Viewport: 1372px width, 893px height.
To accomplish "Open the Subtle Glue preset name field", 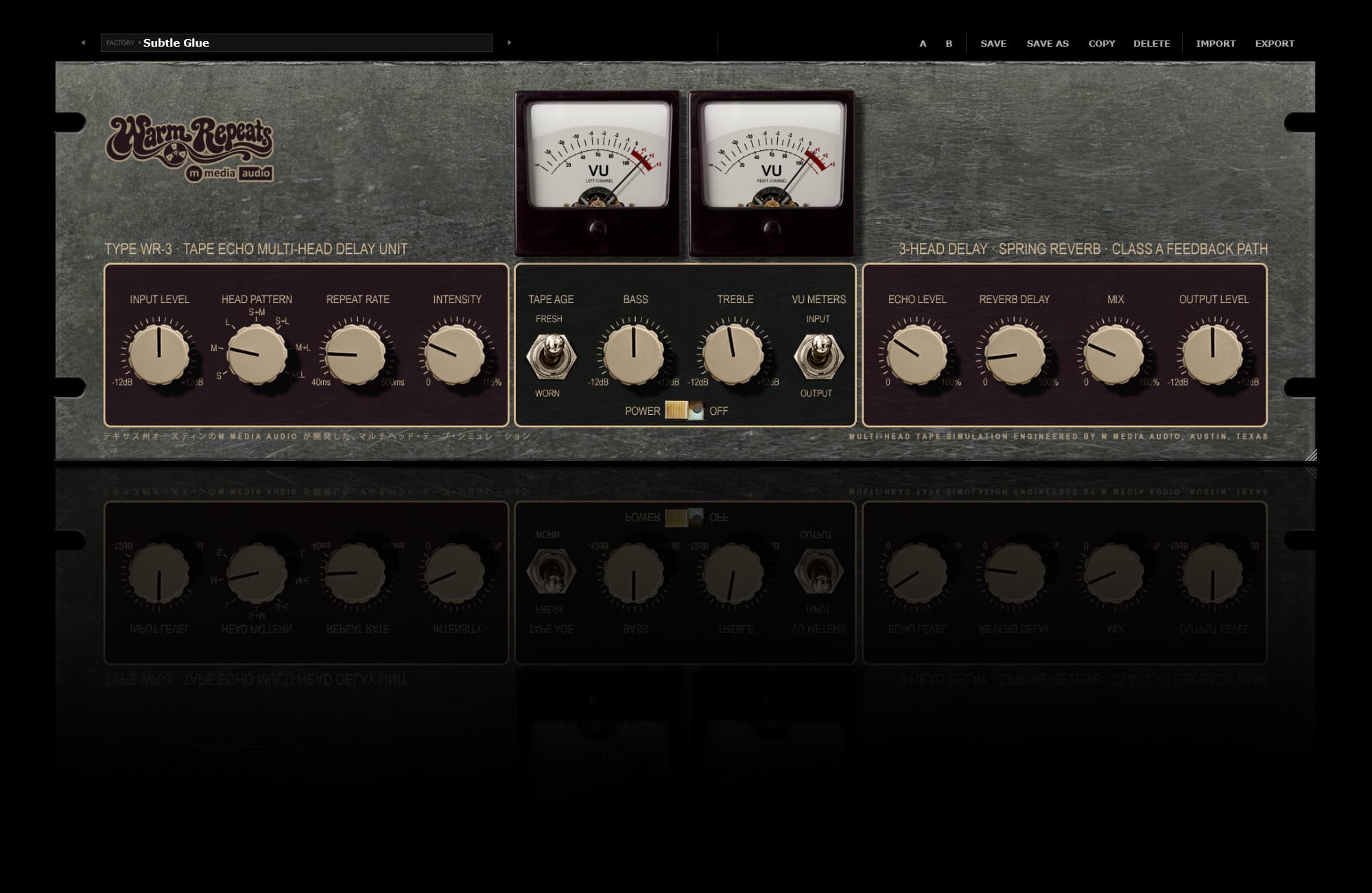I will coord(296,43).
